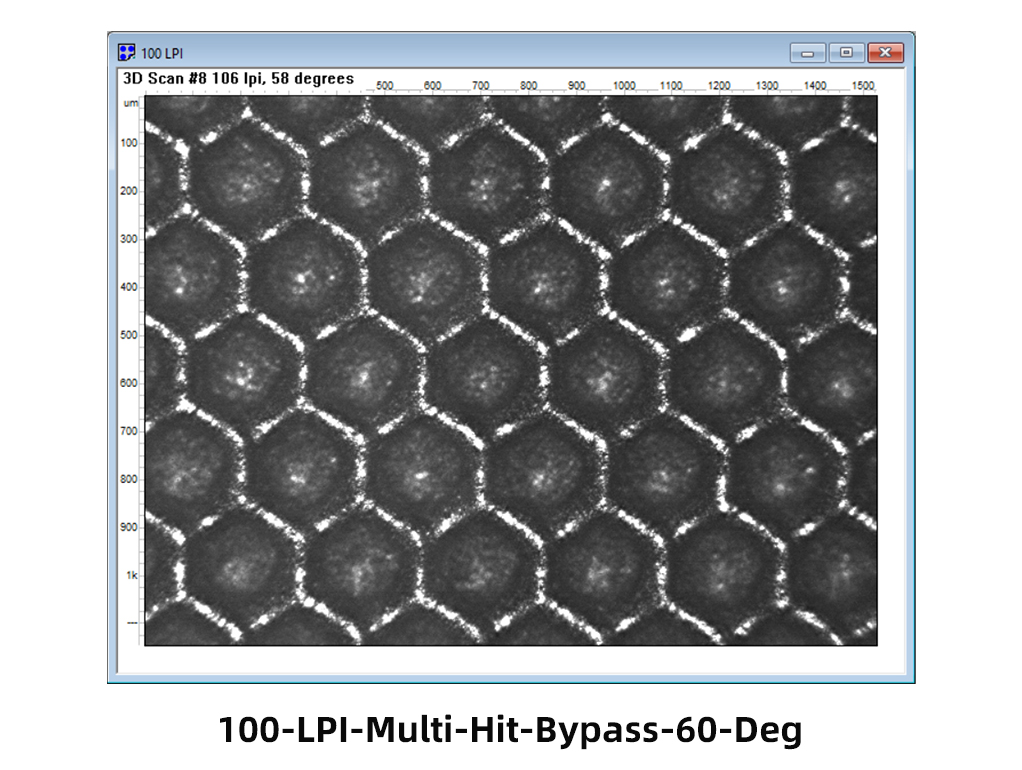Click the 1500 mark on horizontal ruler
Viewport: 1022px width, 770px height.
click(x=863, y=86)
